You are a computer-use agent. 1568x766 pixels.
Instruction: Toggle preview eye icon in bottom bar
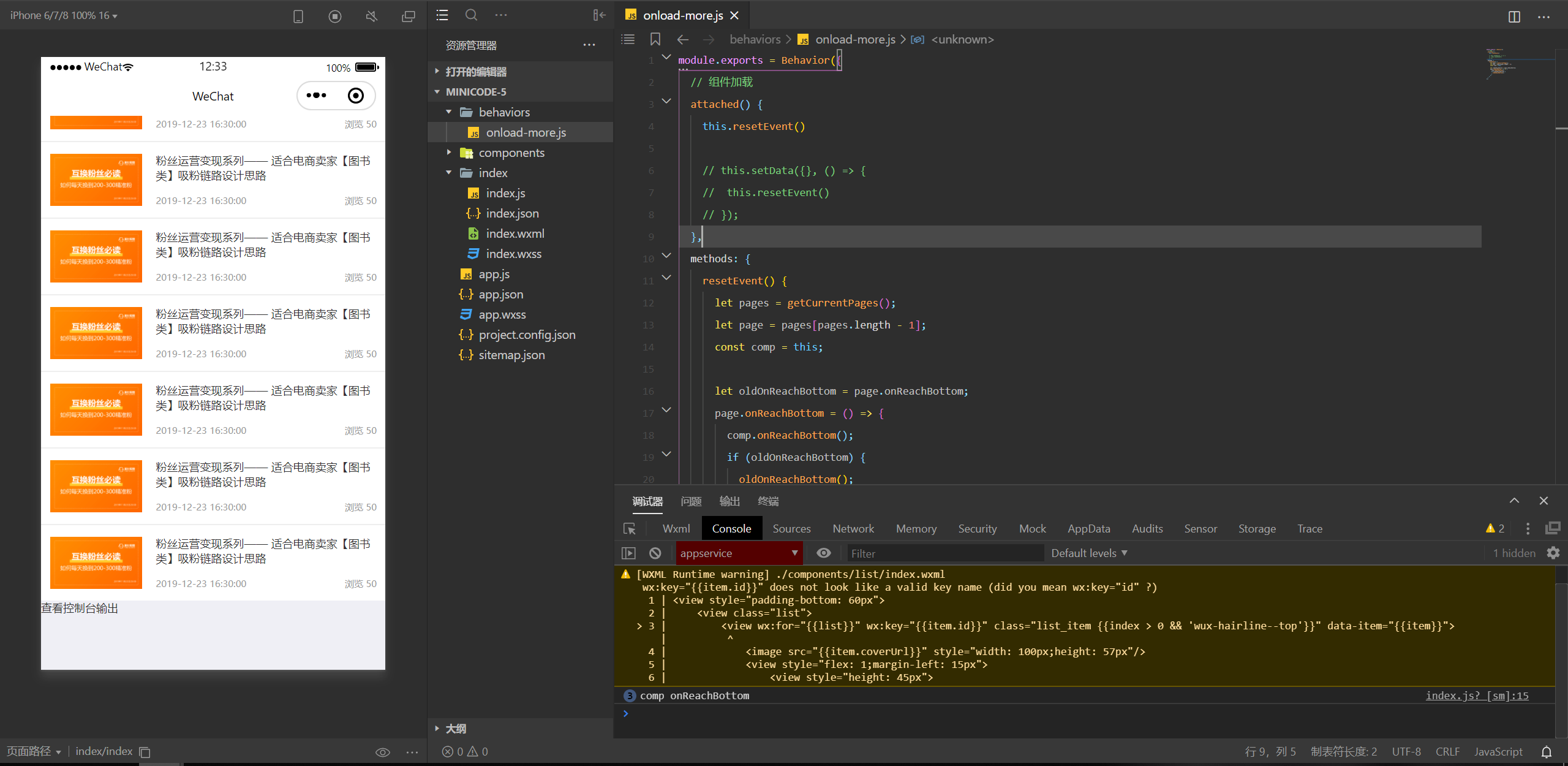point(382,752)
